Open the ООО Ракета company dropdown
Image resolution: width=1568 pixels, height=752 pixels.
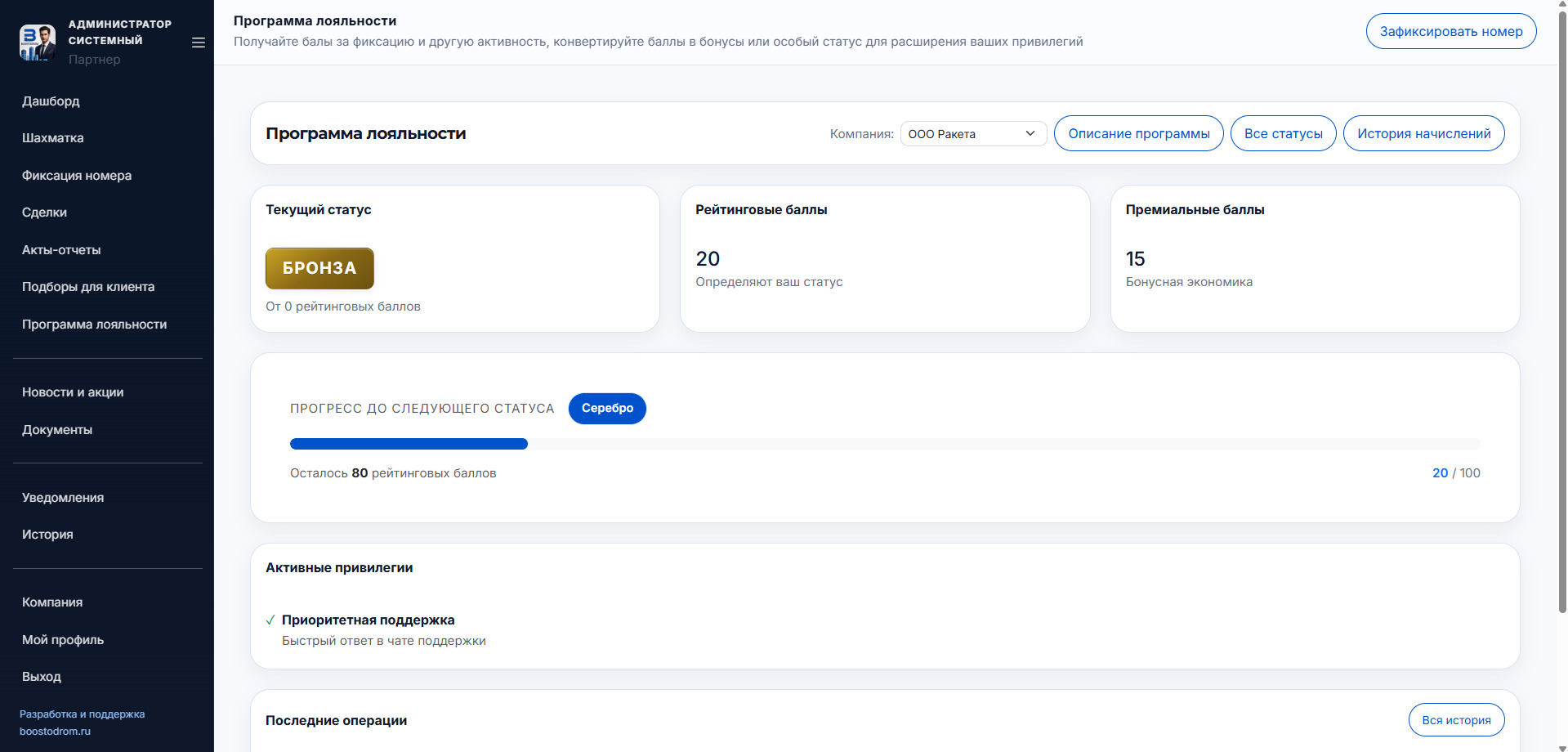972,134
